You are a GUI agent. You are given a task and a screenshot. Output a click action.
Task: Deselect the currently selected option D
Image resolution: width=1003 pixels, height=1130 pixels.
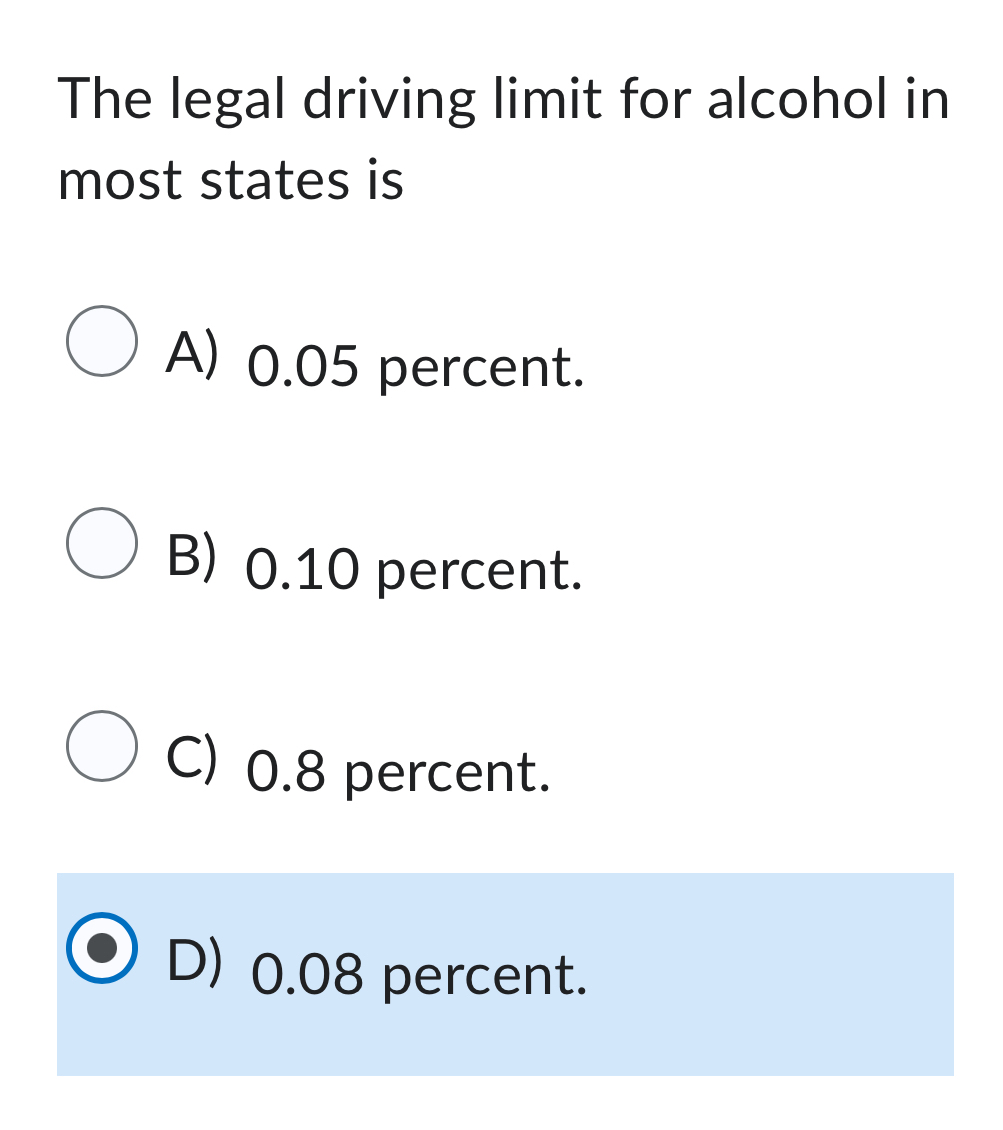101,947
